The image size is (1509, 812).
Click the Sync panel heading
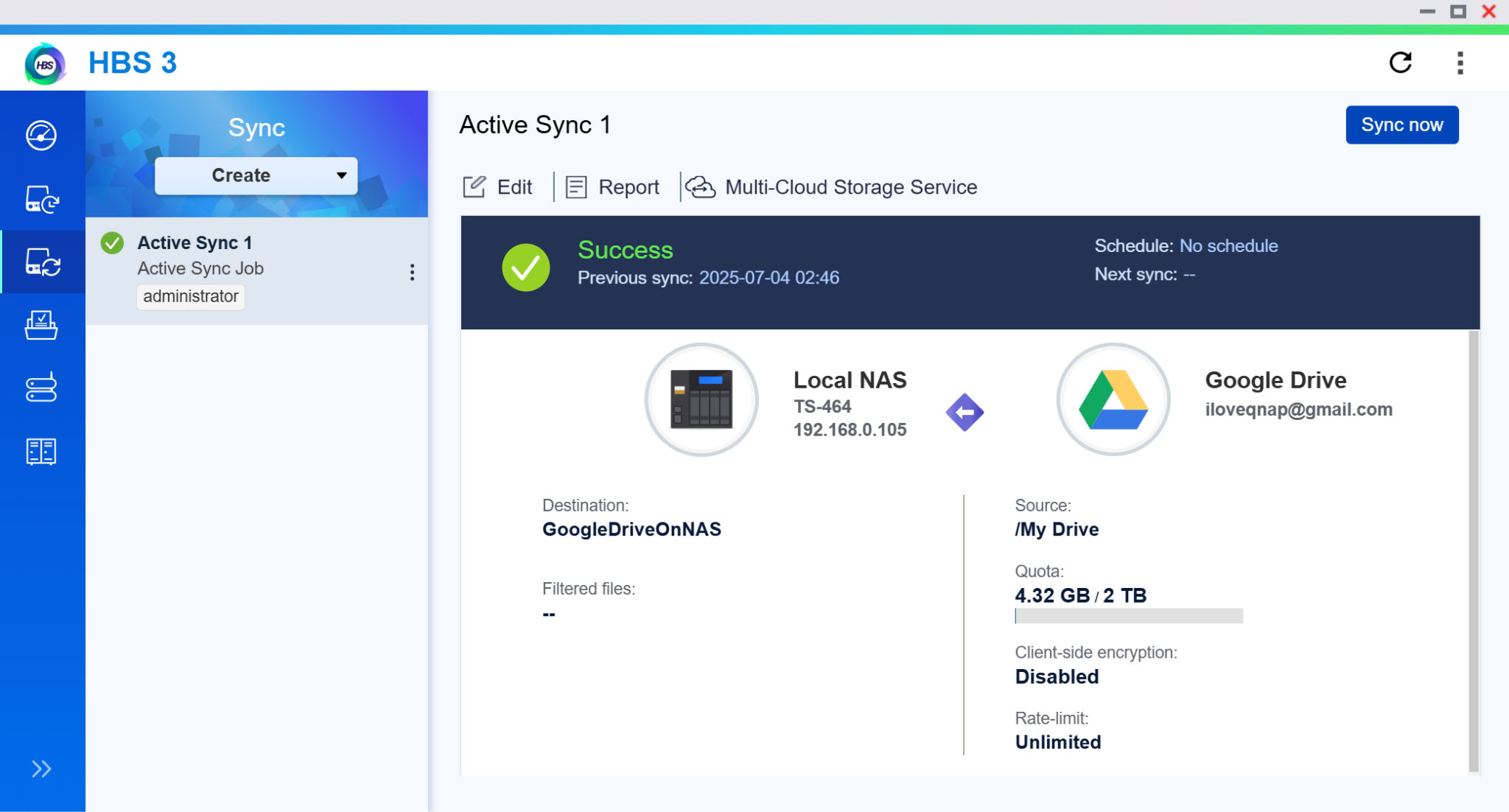pos(256,127)
